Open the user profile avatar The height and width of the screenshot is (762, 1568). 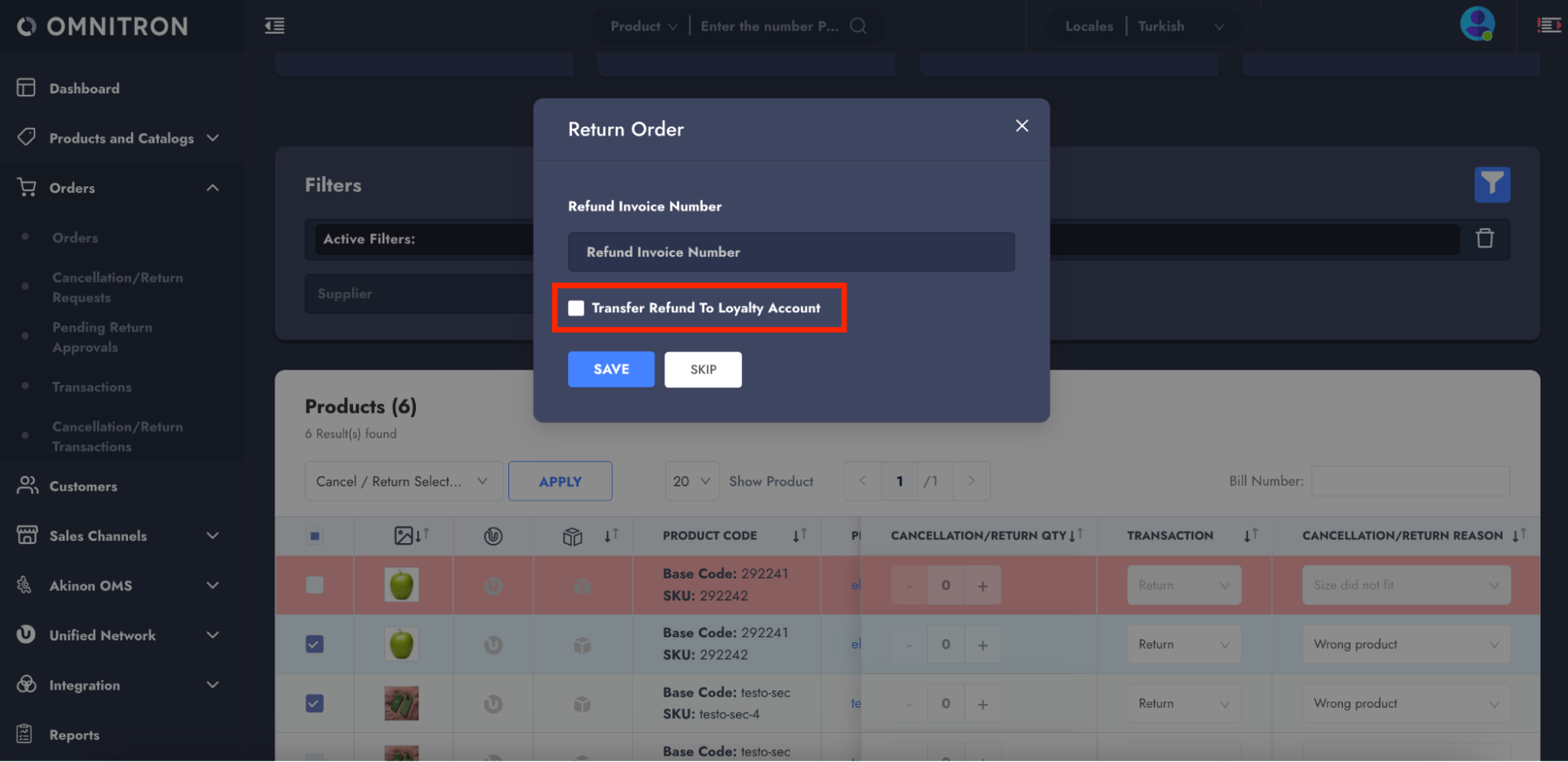[x=1476, y=24]
